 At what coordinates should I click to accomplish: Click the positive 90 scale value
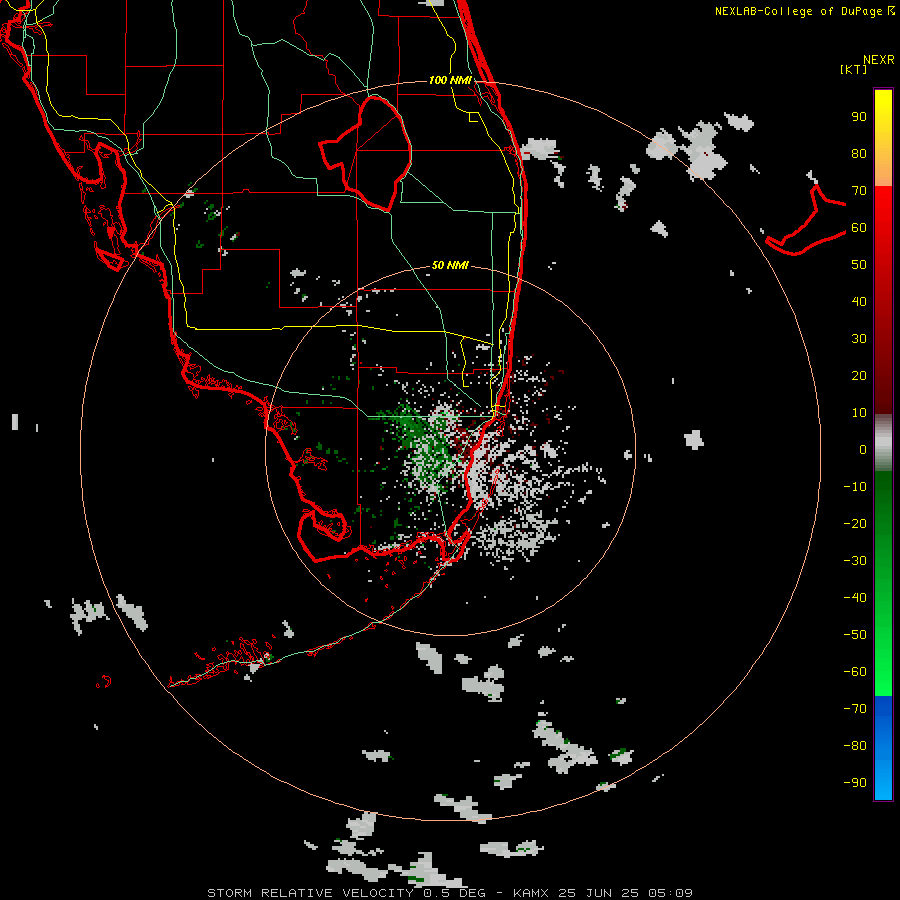pyautogui.click(x=859, y=117)
